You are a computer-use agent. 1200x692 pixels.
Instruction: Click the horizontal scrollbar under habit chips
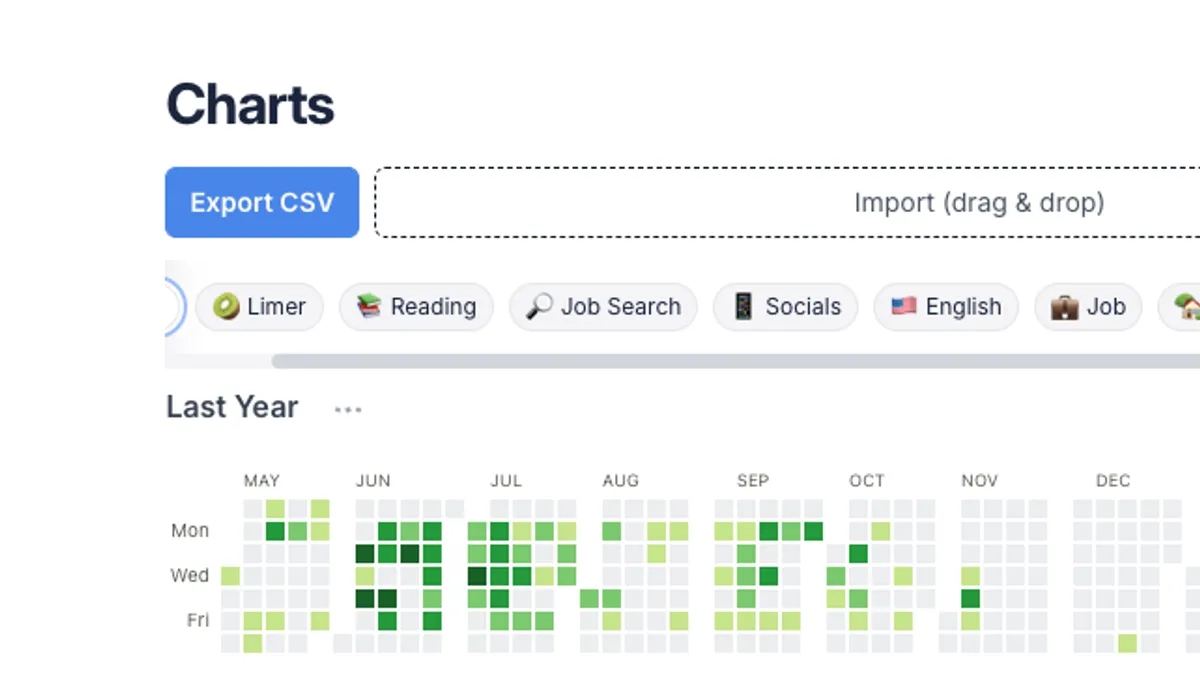[x=736, y=361]
